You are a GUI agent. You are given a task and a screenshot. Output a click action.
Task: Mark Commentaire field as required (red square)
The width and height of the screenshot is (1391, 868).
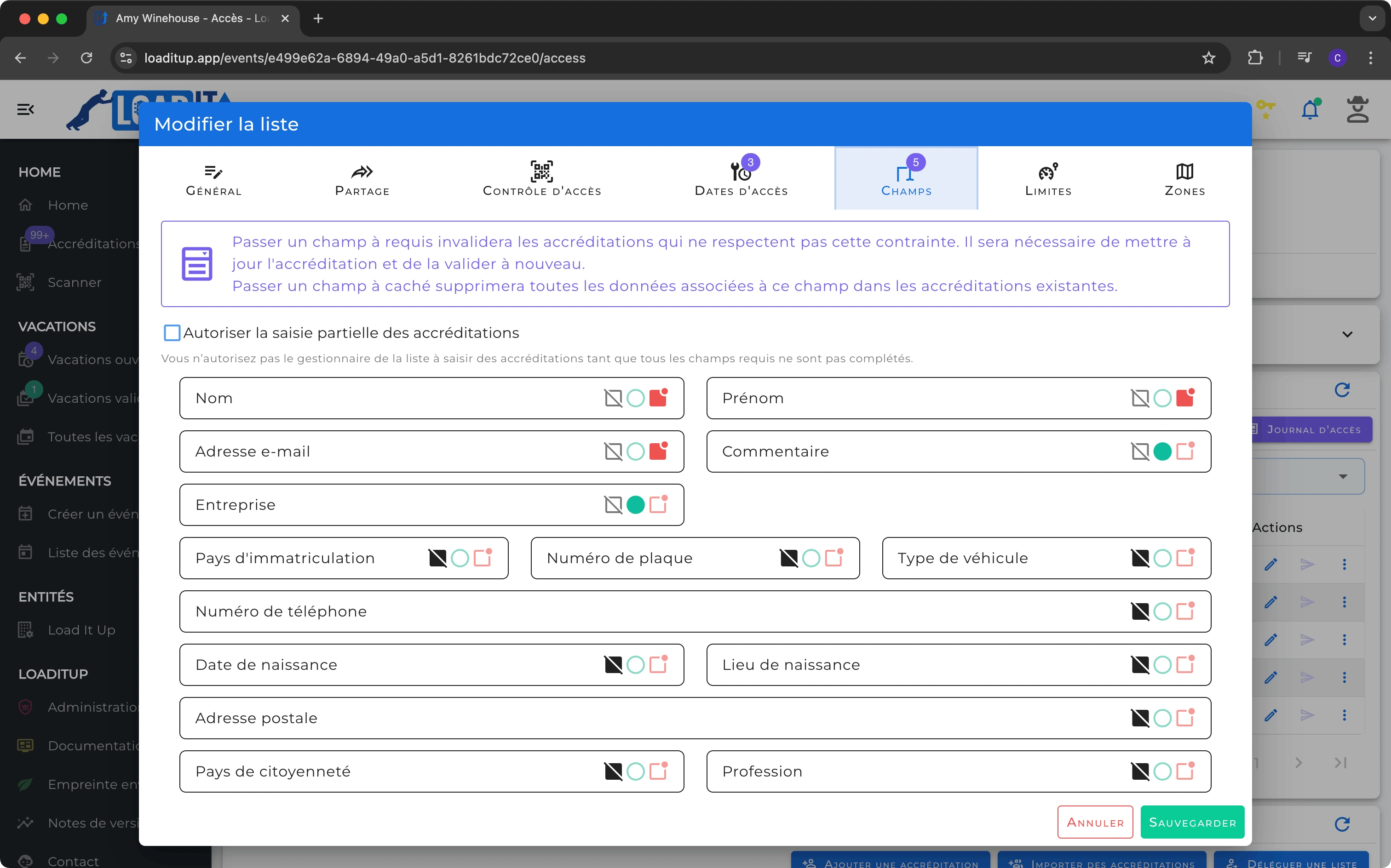[x=1185, y=451]
